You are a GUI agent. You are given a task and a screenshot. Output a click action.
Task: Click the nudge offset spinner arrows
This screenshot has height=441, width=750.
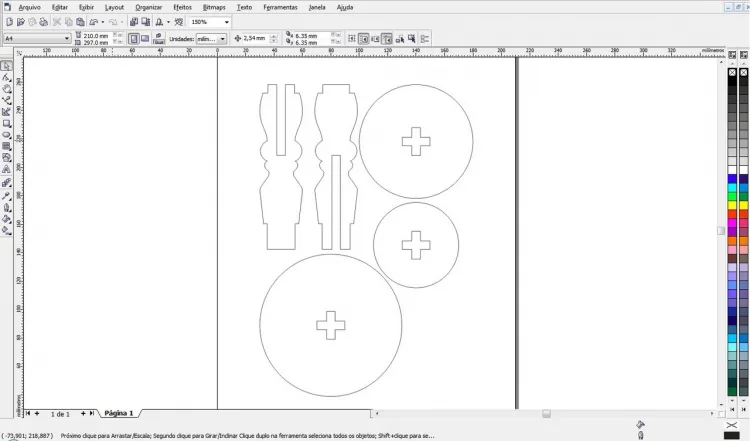(274, 38)
